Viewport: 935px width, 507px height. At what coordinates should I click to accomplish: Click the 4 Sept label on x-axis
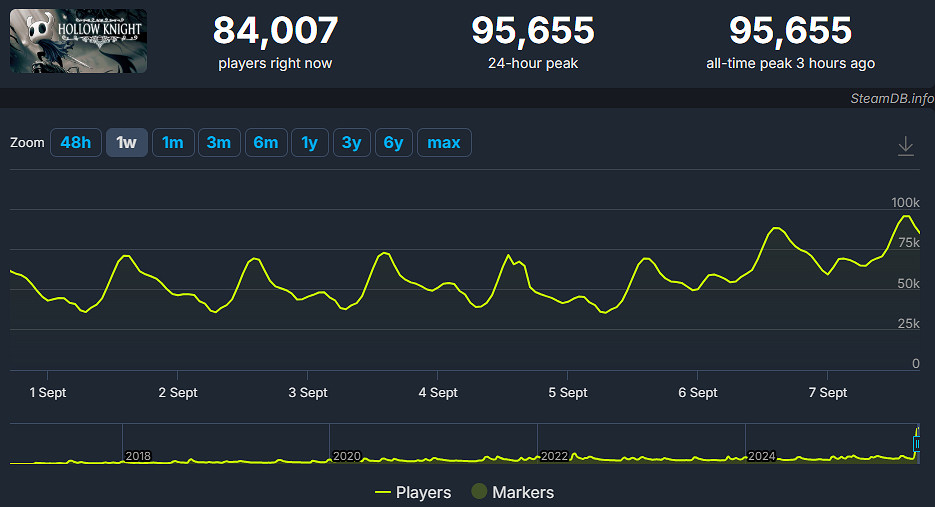[x=438, y=393]
